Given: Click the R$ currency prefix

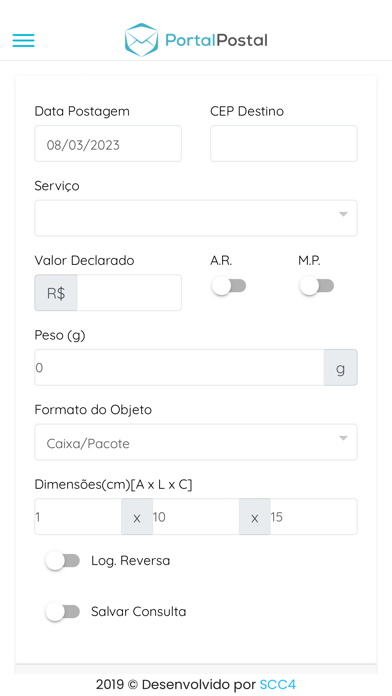Looking at the screenshot, I should (56, 293).
